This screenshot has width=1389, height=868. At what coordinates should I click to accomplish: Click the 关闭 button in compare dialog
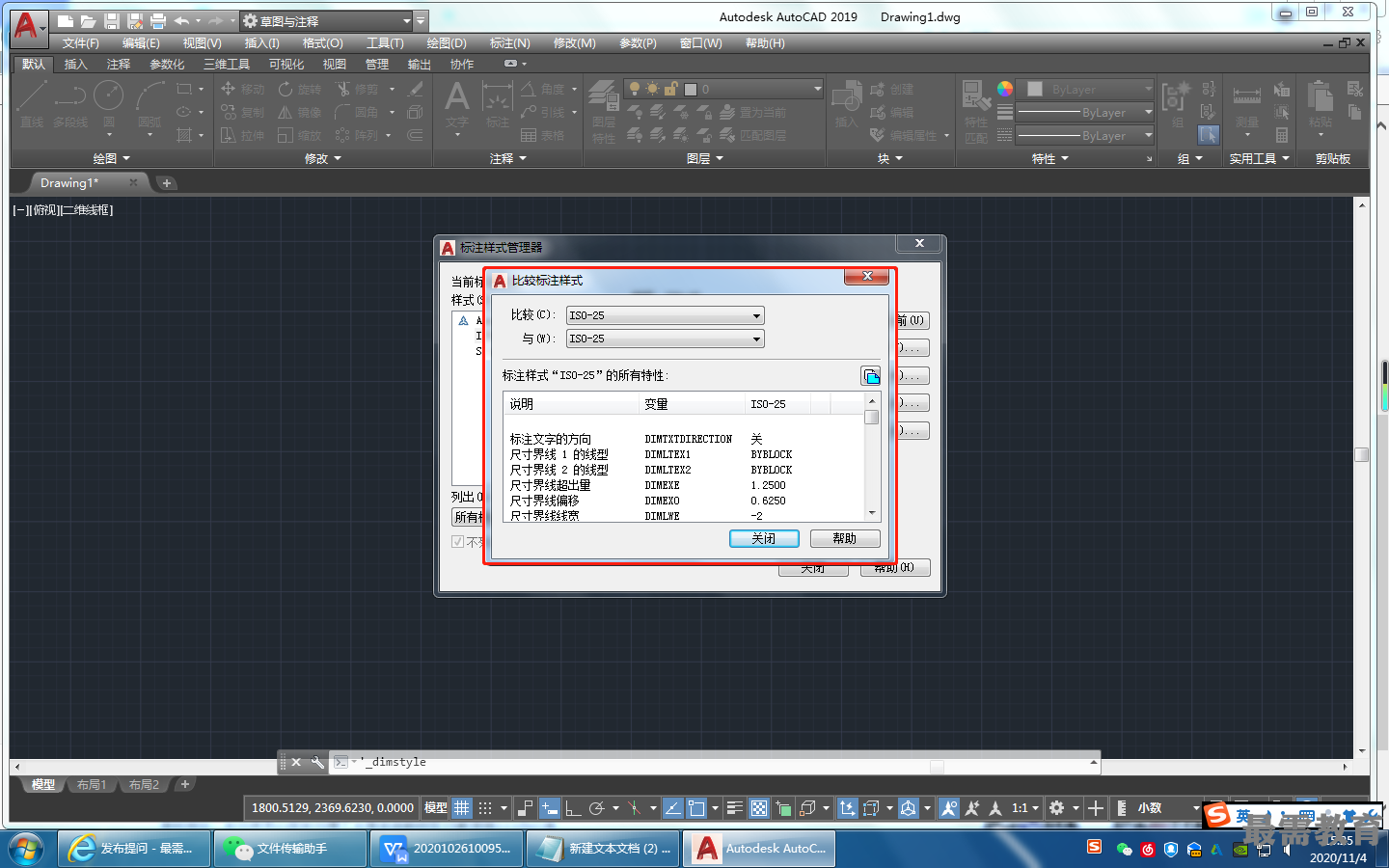pos(764,538)
